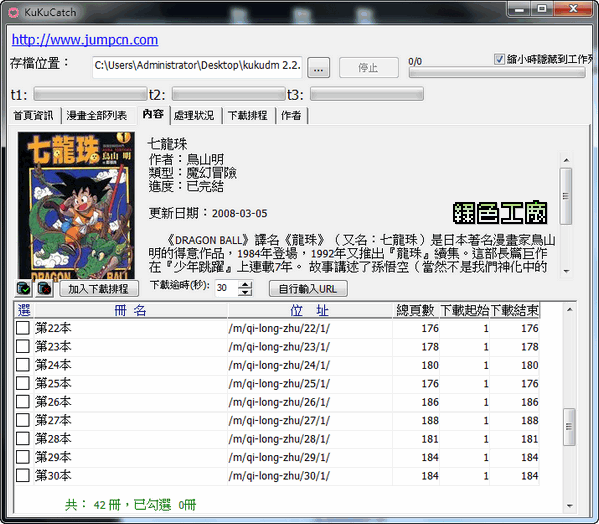Minimize the KuKuCatch window
This screenshot has width=599, height=524.
pos(519,9)
